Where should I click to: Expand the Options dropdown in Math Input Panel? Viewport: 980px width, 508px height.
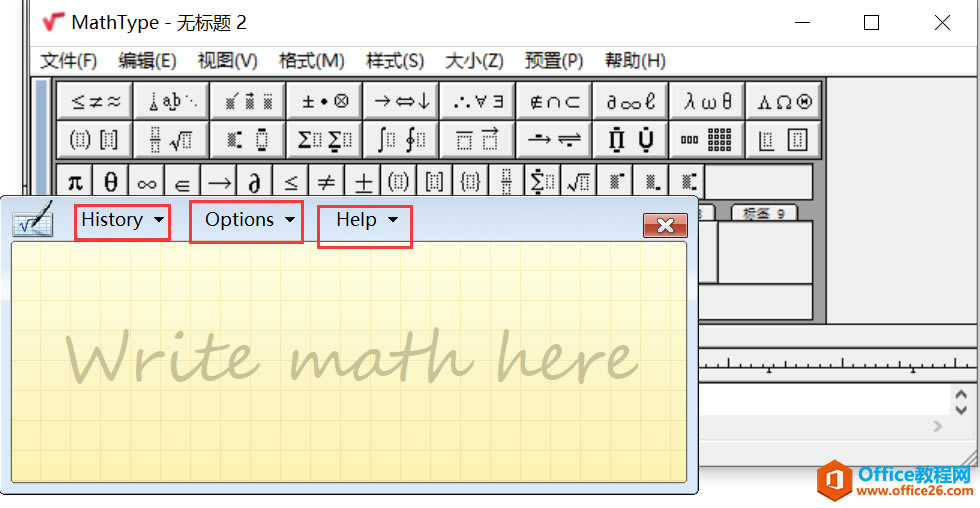point(249,220)
